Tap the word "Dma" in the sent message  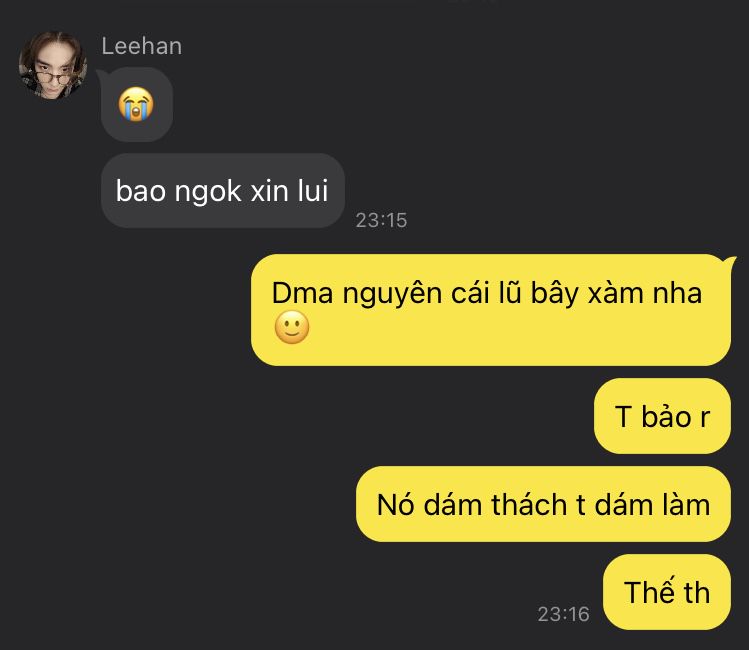pyautogui.click(x=302, y=292)
